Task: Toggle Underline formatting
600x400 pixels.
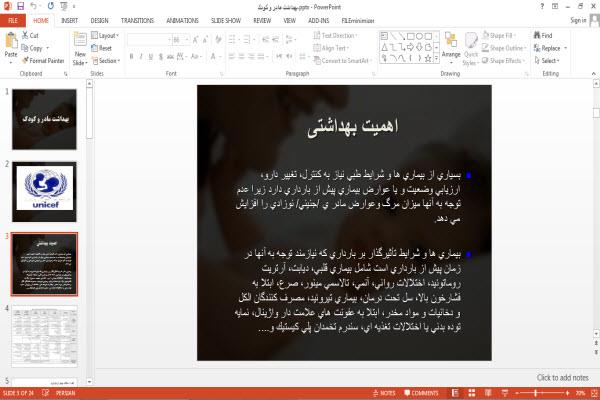Action: pyautogui.click(x=151, y=57)
